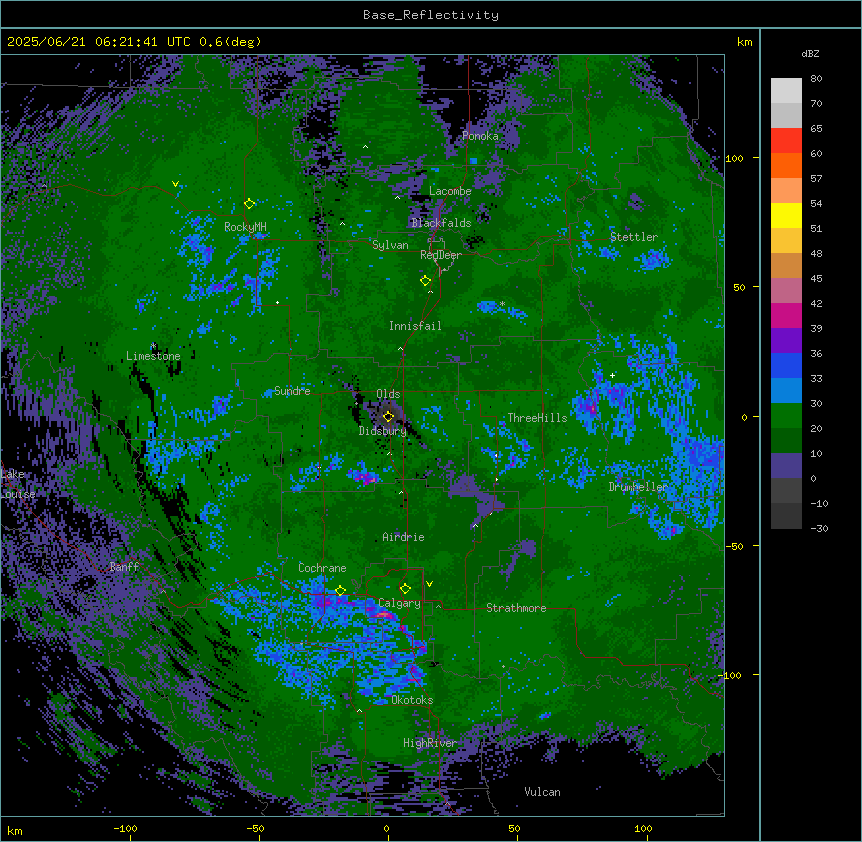Click the Airdrie city label
This screenshot has height=842, width=862.
pyautogui.click(x=404, y=537)
